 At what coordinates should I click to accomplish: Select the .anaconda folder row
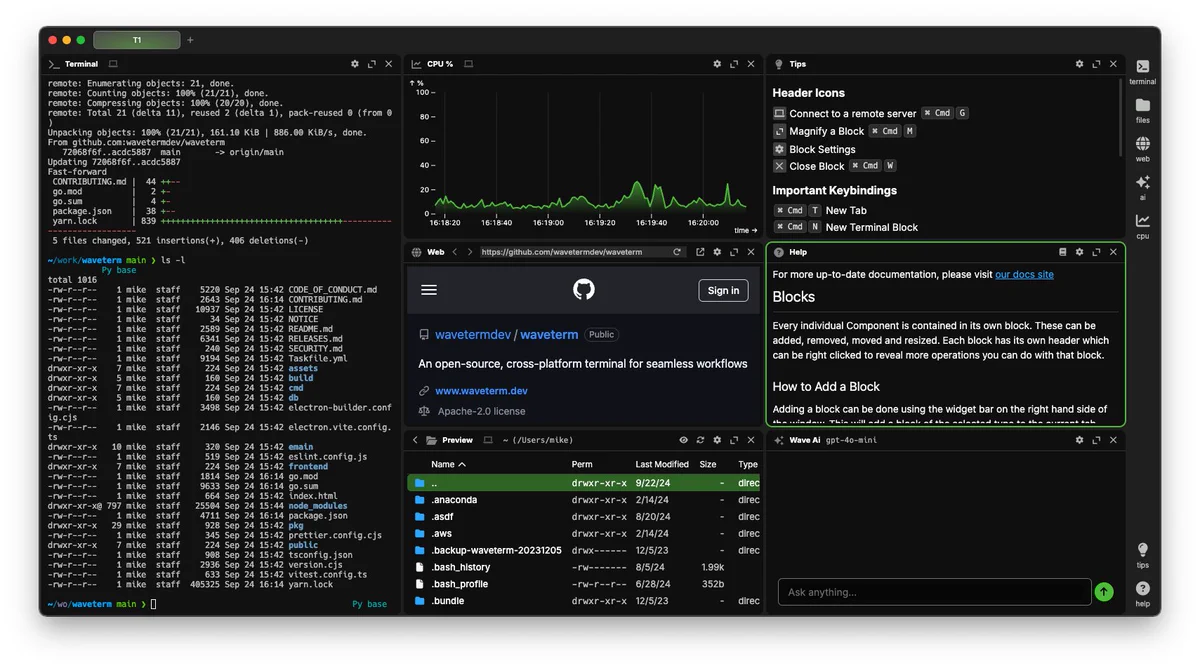pos(584,499)
